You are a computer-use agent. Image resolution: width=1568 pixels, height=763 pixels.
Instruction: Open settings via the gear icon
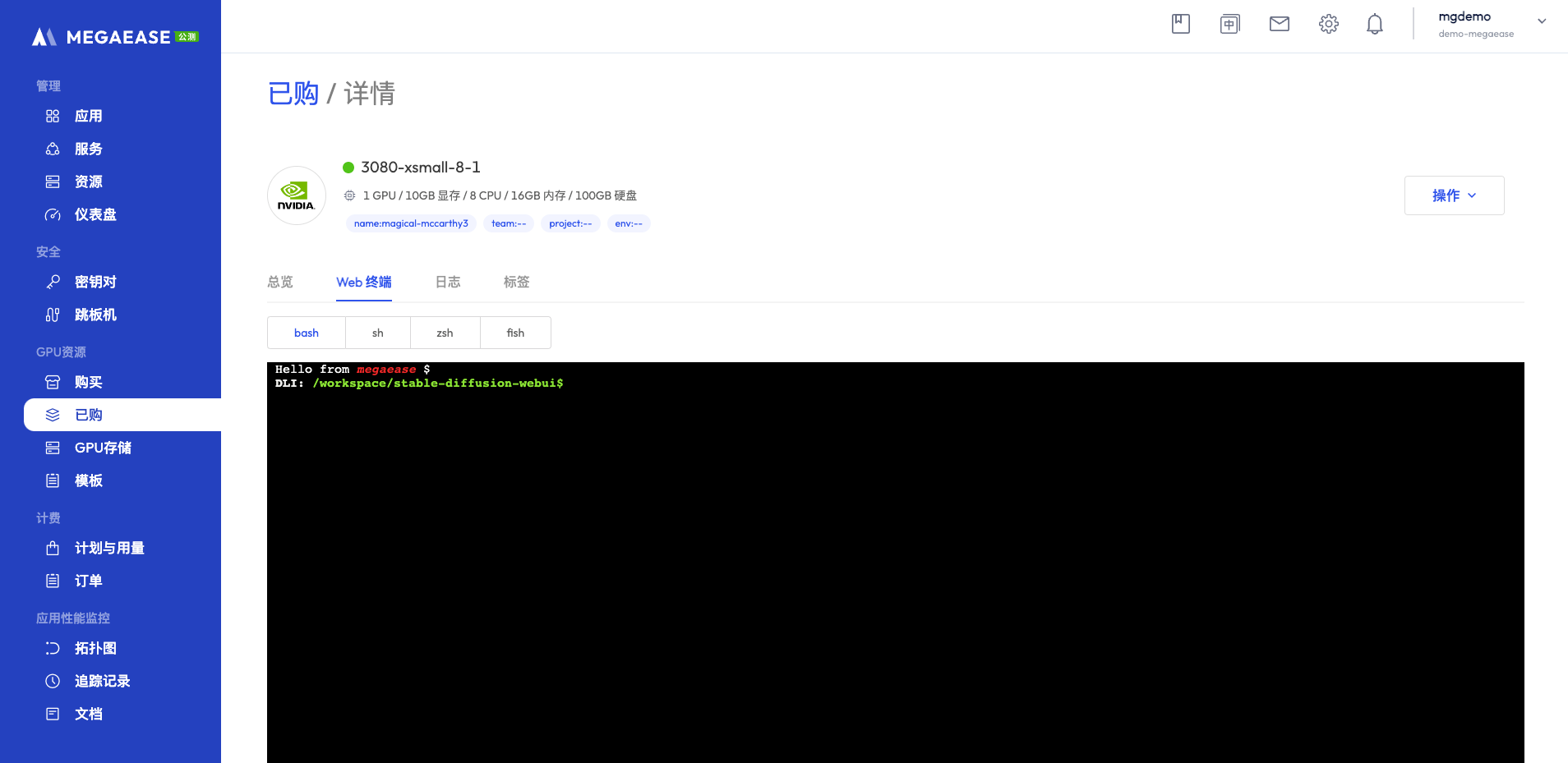1328,25
